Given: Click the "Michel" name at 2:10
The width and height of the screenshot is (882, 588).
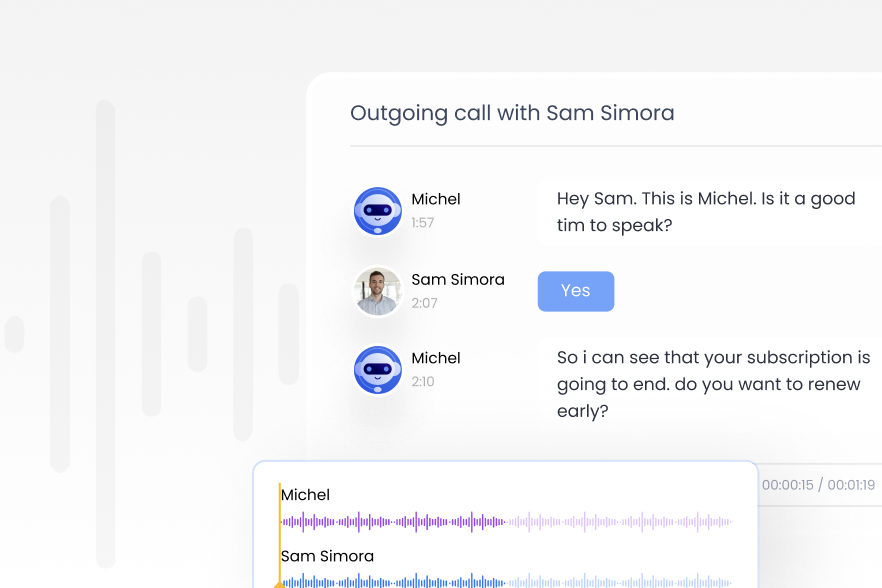Looking at the screenshot, I should pyautogui.click(x=436, y=358).
